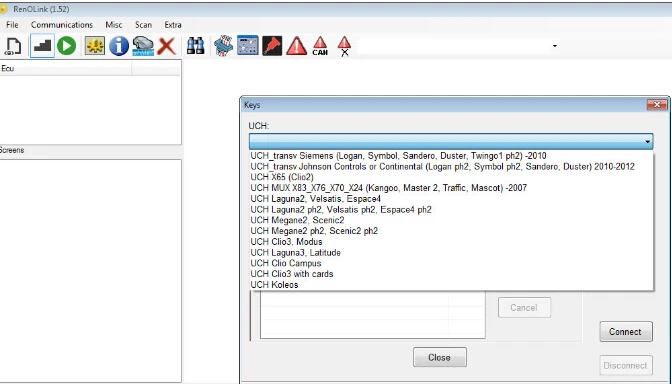Click the Disconnect button
Screen dimensions: 672x386
point(626,365)
